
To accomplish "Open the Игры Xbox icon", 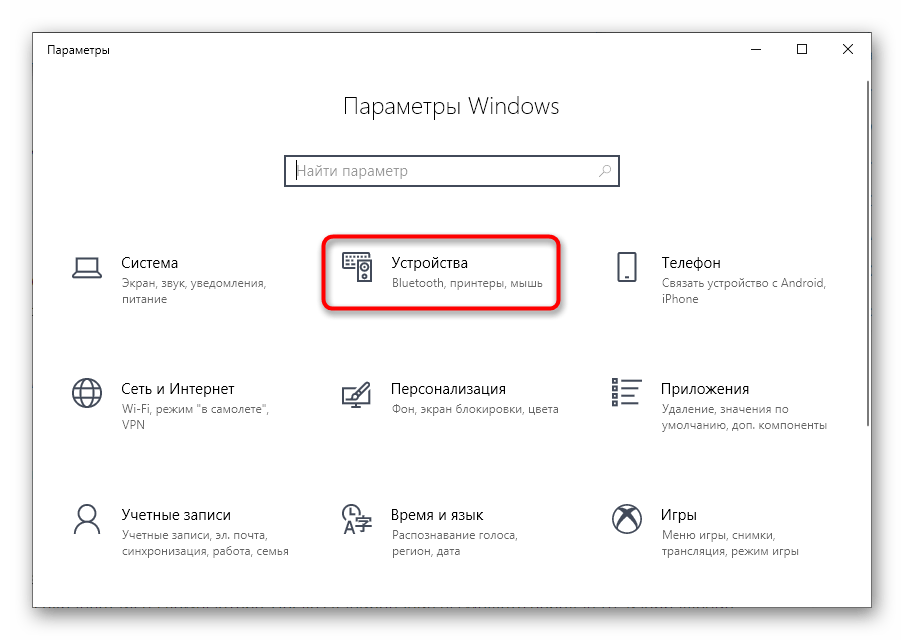I will (627, 519).
